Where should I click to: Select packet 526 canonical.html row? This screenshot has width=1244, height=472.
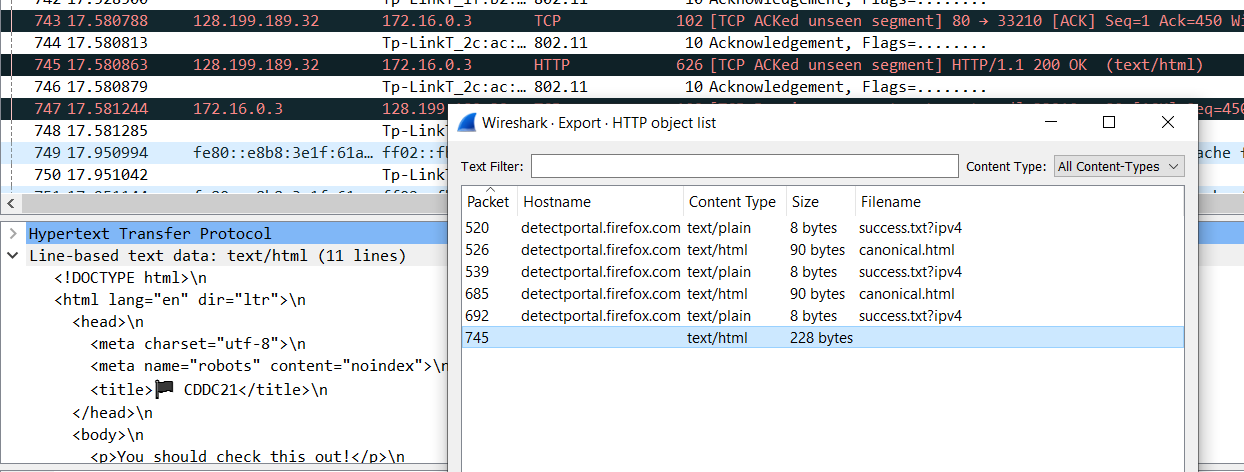point(822,250)
